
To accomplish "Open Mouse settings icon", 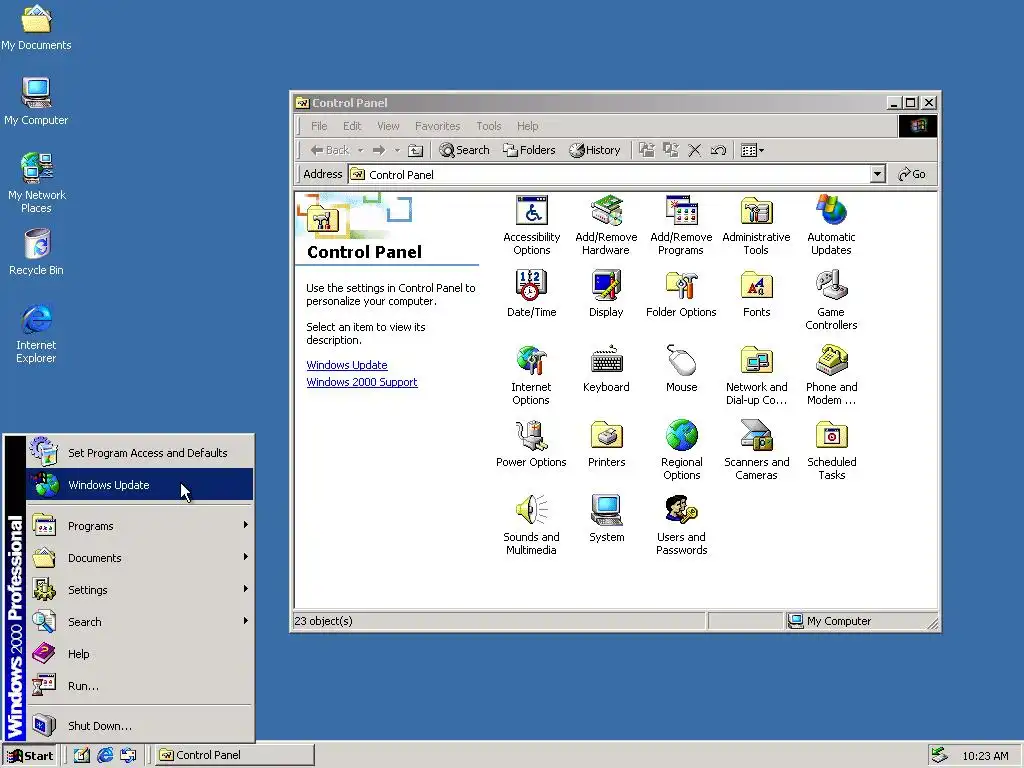I will [x=681, y=369].
